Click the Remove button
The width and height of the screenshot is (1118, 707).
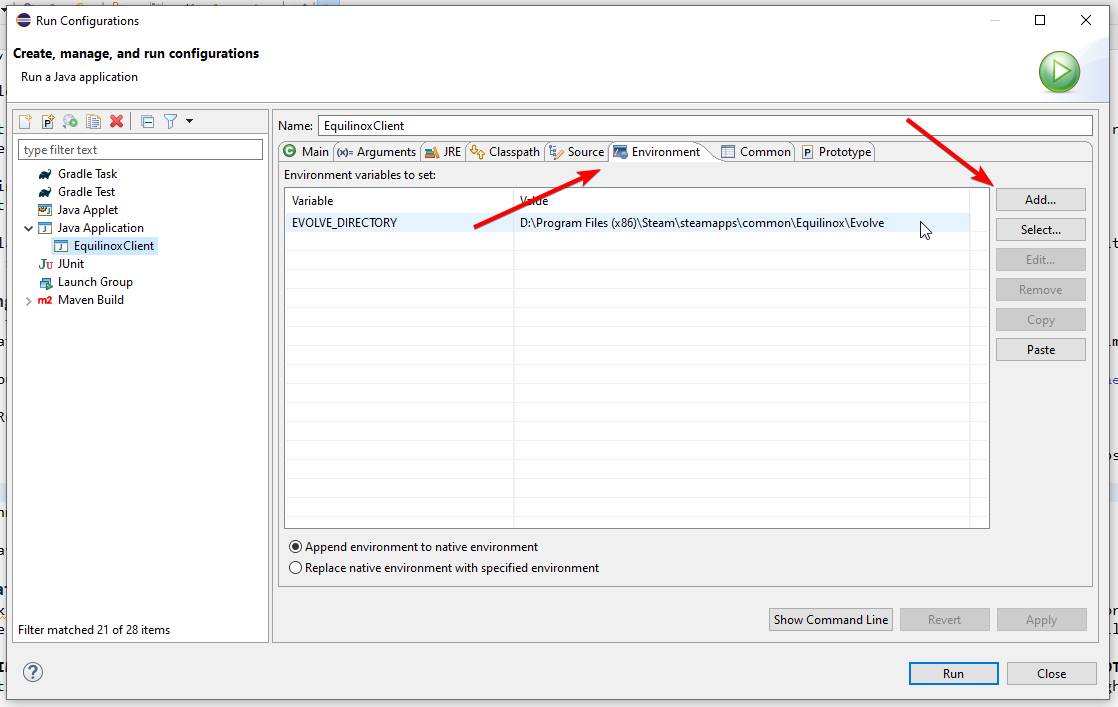pos(1040,290)
